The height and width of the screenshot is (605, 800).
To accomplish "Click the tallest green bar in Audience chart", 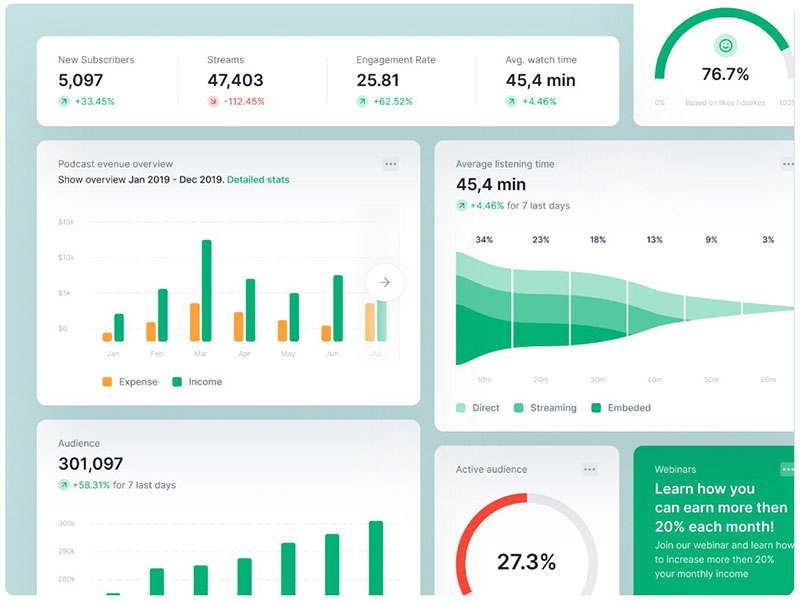I will tap(376, 558).
